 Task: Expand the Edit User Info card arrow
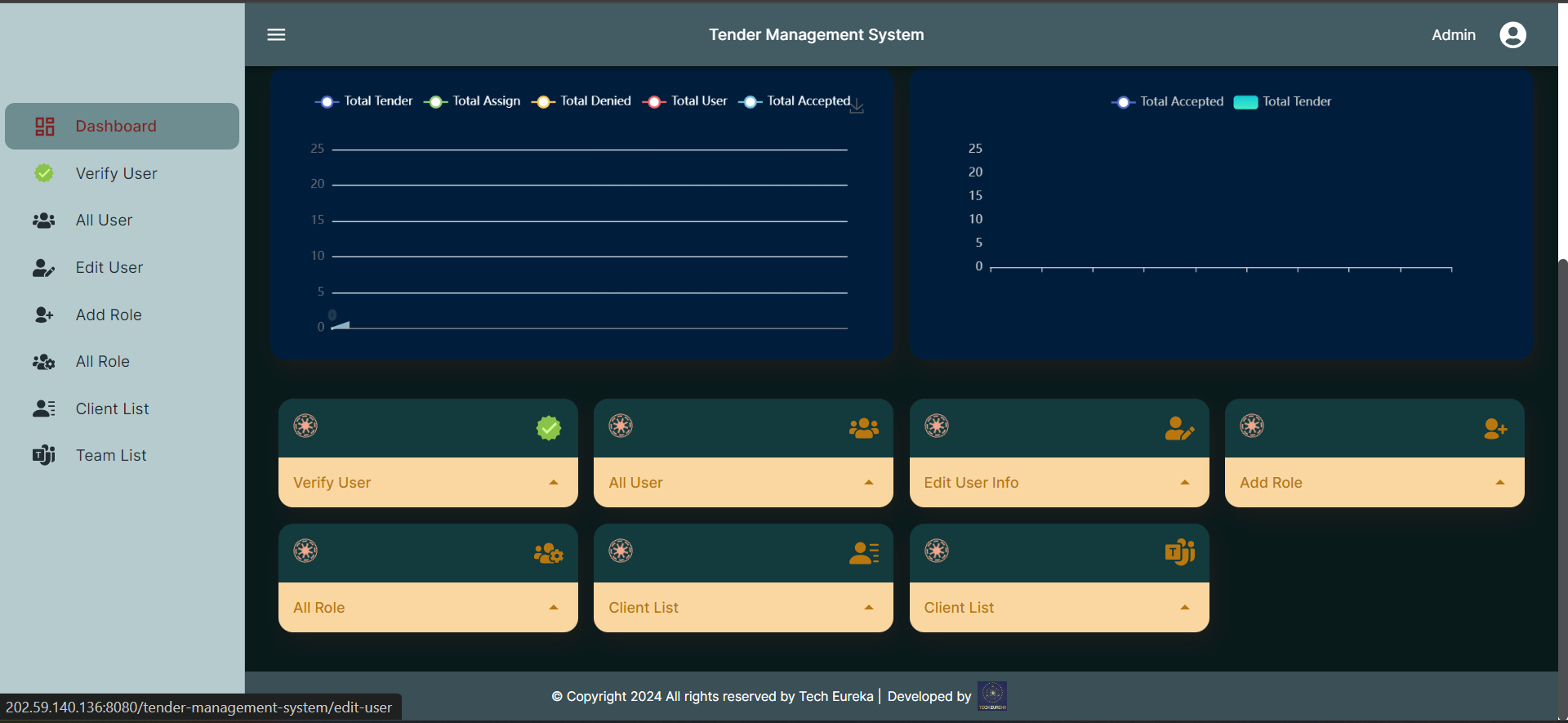pyautogui.click(x=1185, y=483)
